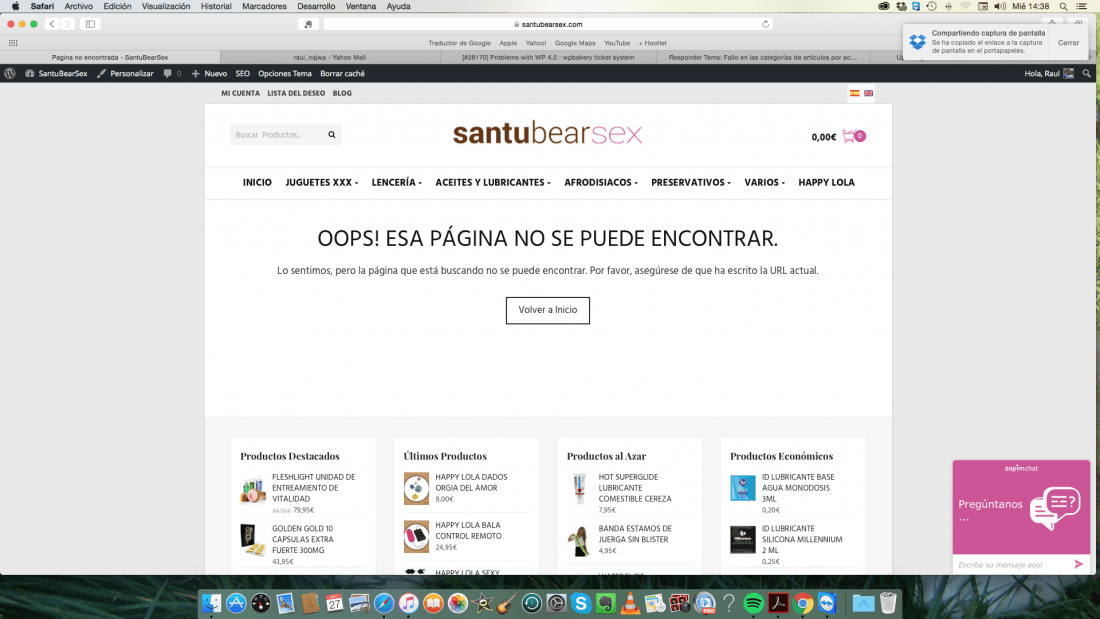Click the Safari reload page icon
Screen dimensions: 1100x619
(765, 24)
